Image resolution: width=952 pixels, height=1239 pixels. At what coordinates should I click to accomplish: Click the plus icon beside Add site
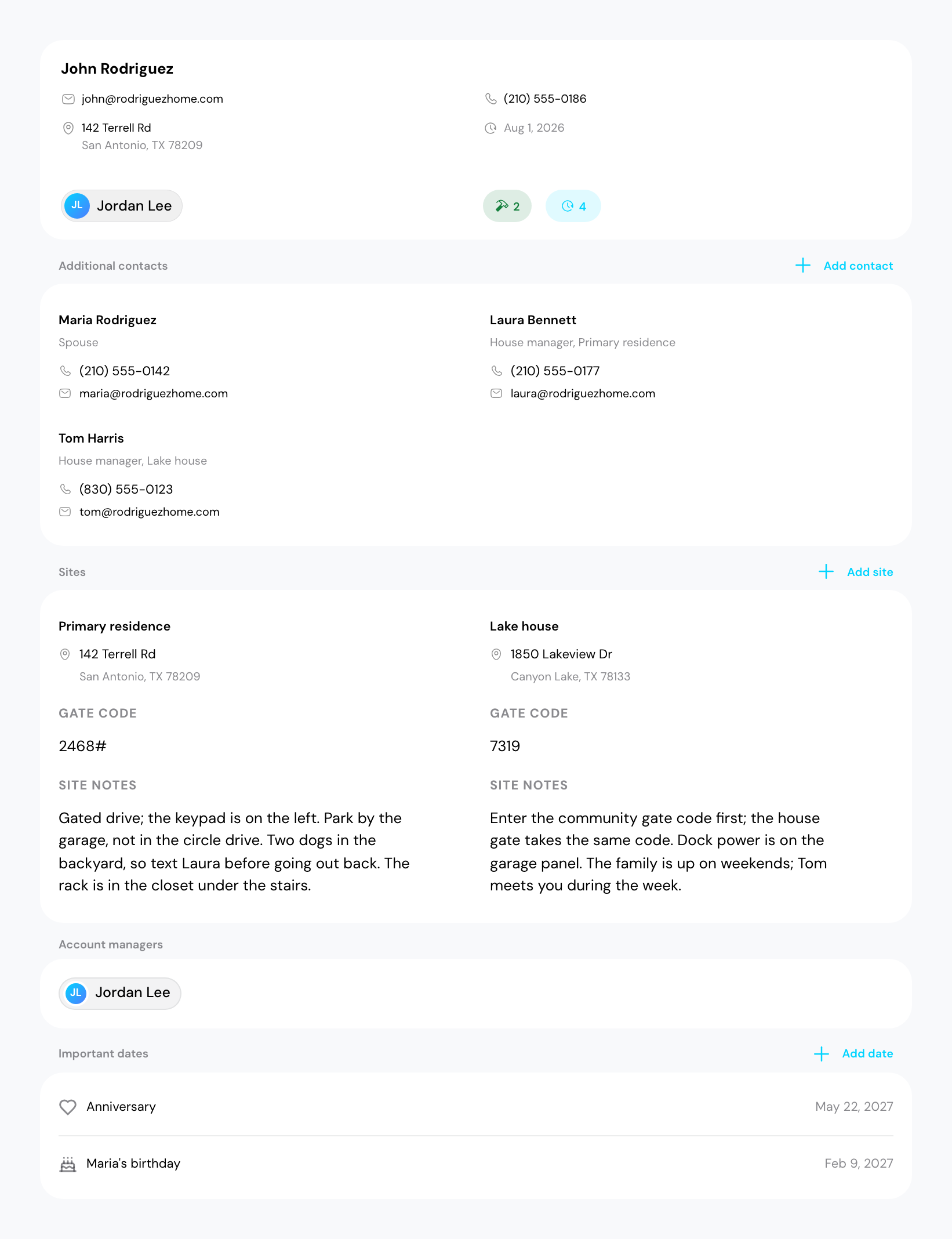826,572
